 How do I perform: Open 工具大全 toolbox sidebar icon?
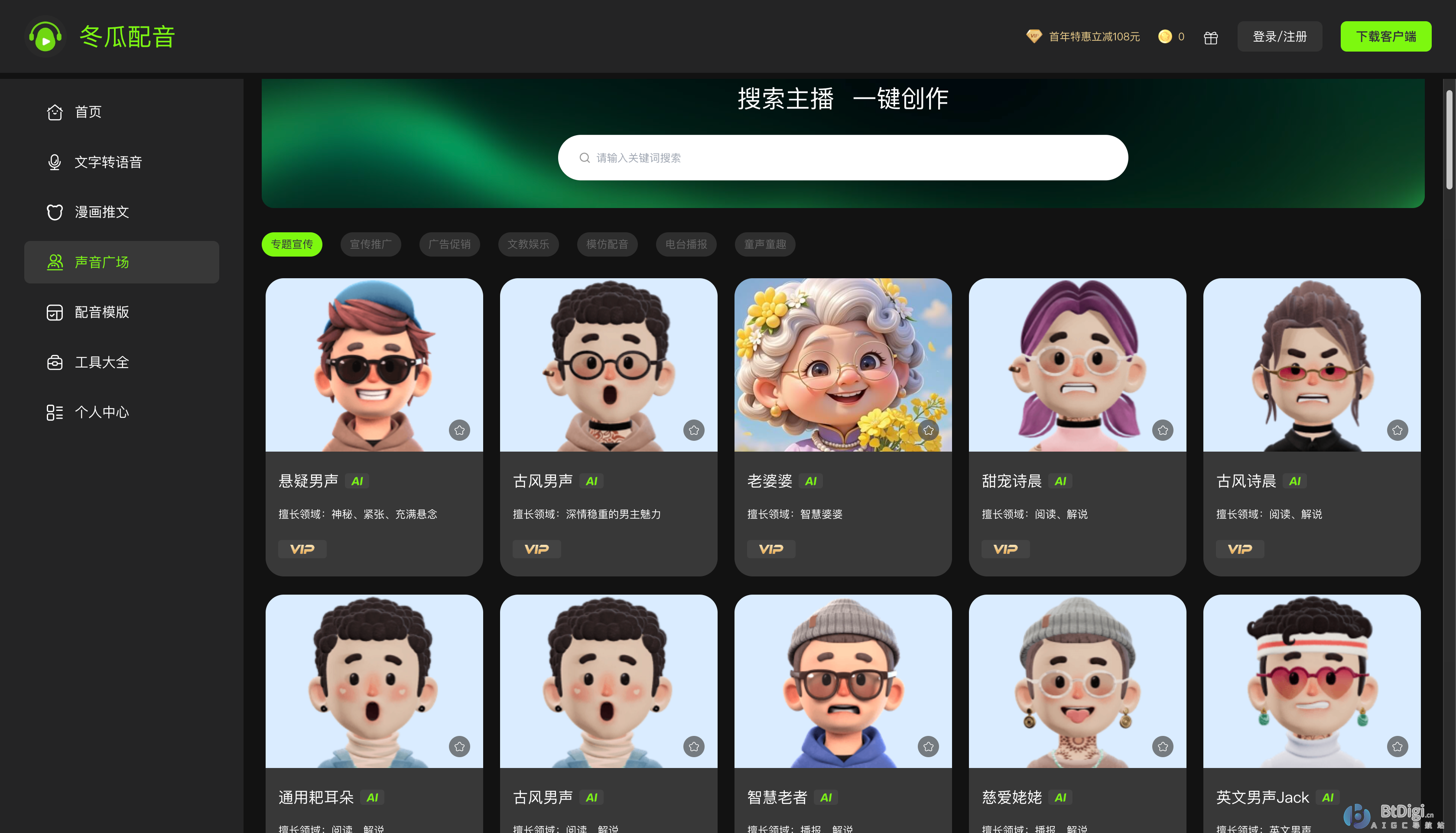(x=55, y=363)
